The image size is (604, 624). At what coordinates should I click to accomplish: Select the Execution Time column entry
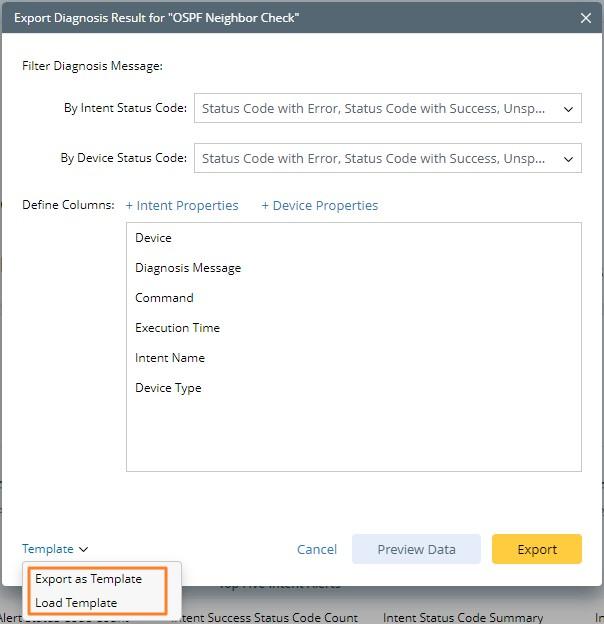[177, 328]
